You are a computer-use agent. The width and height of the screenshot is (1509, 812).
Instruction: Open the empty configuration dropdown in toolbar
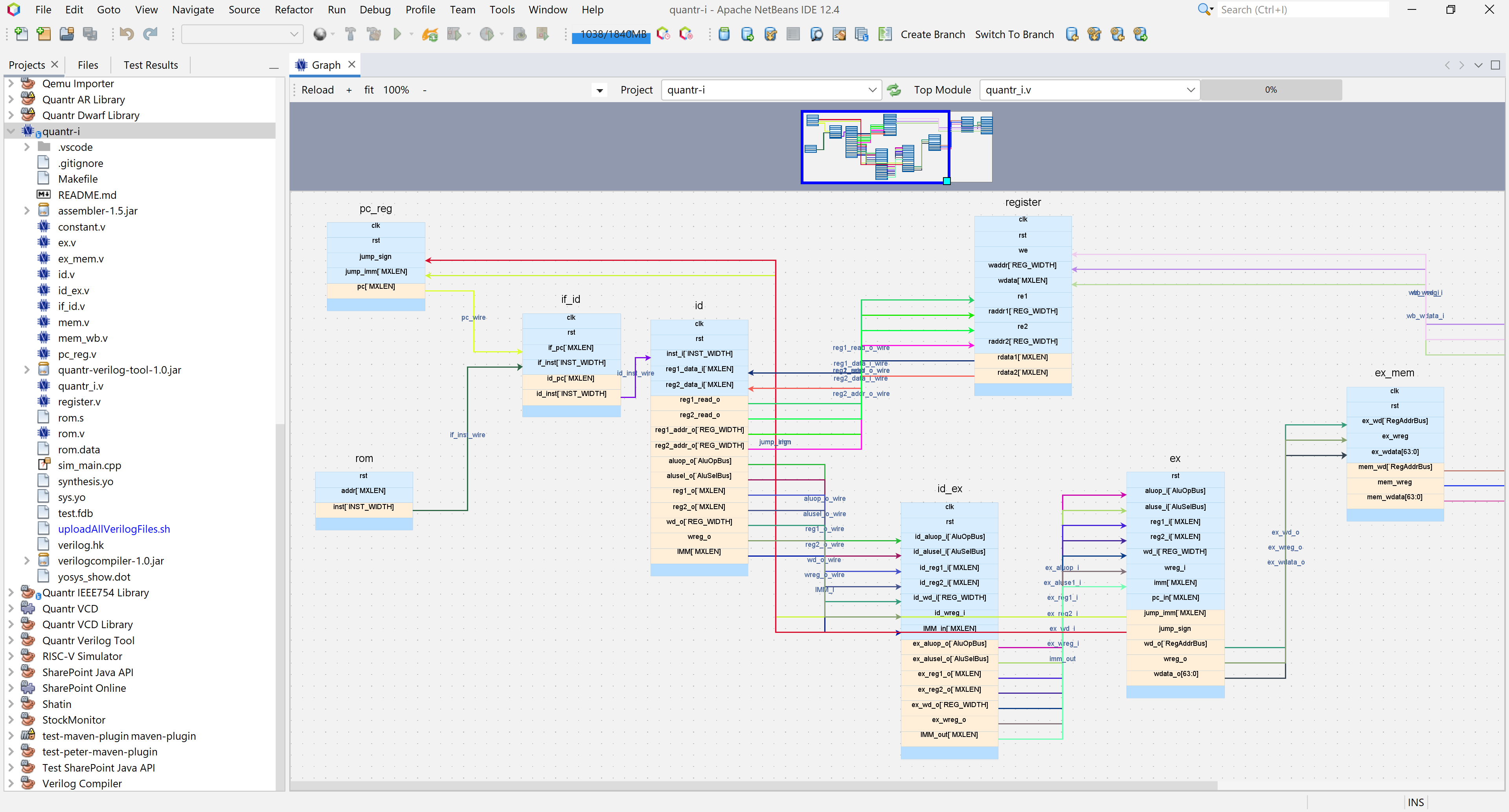click(x=242, y=34)
